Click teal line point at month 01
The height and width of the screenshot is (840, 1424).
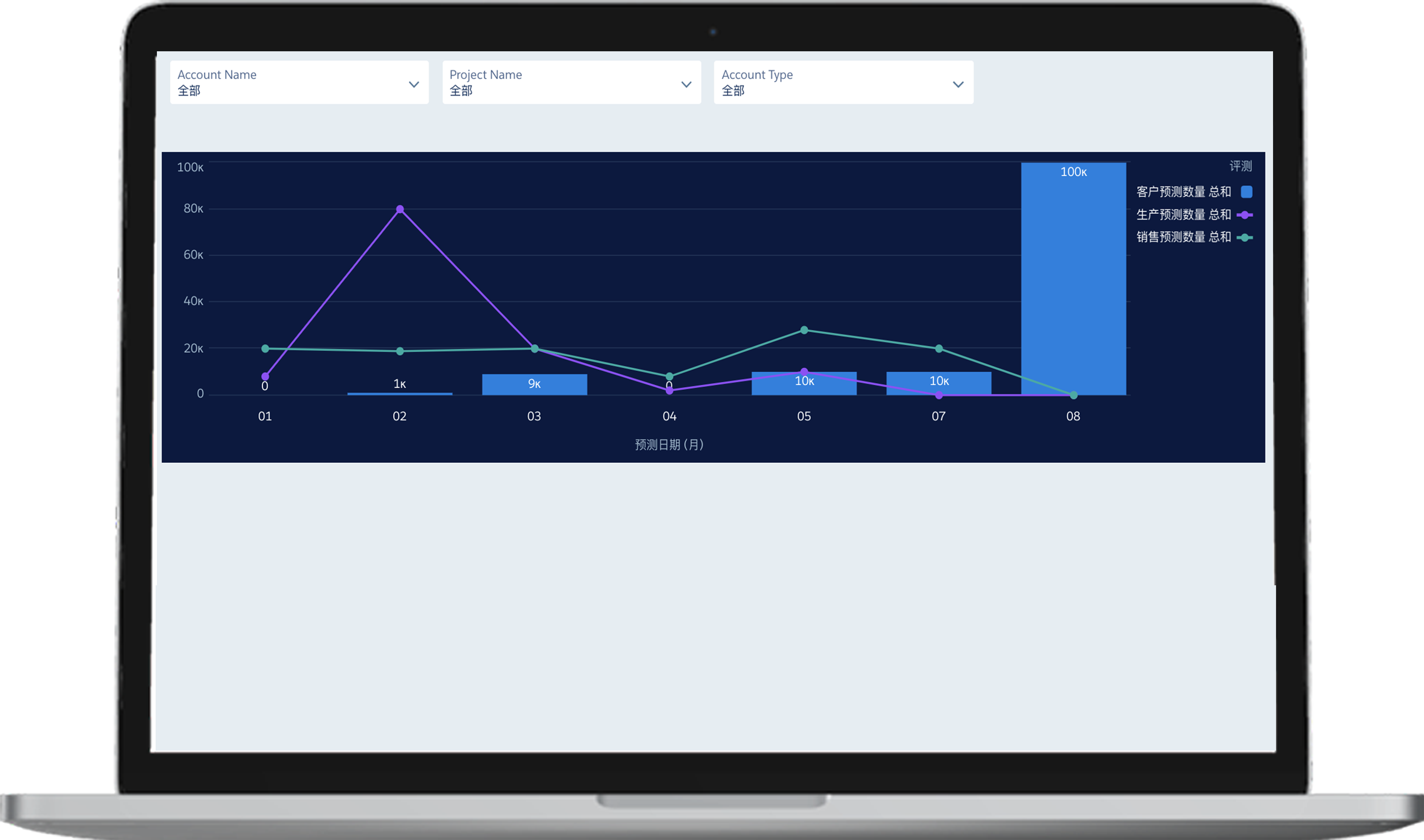click(265, 349)
